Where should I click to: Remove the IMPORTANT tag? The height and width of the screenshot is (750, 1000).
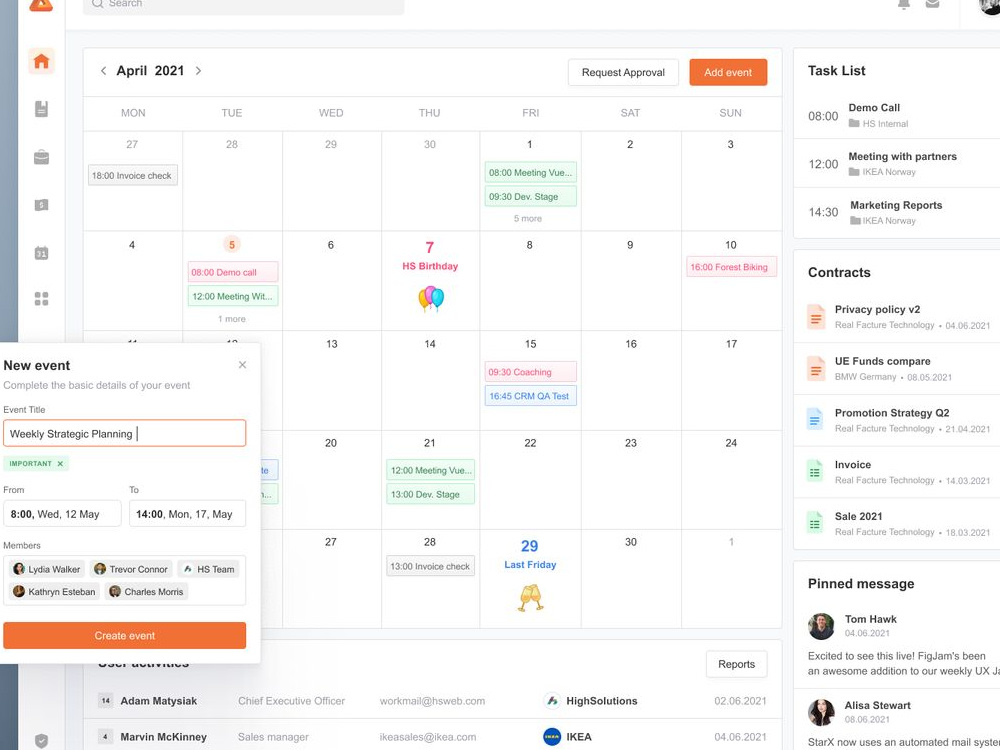(x=61, y=464)
